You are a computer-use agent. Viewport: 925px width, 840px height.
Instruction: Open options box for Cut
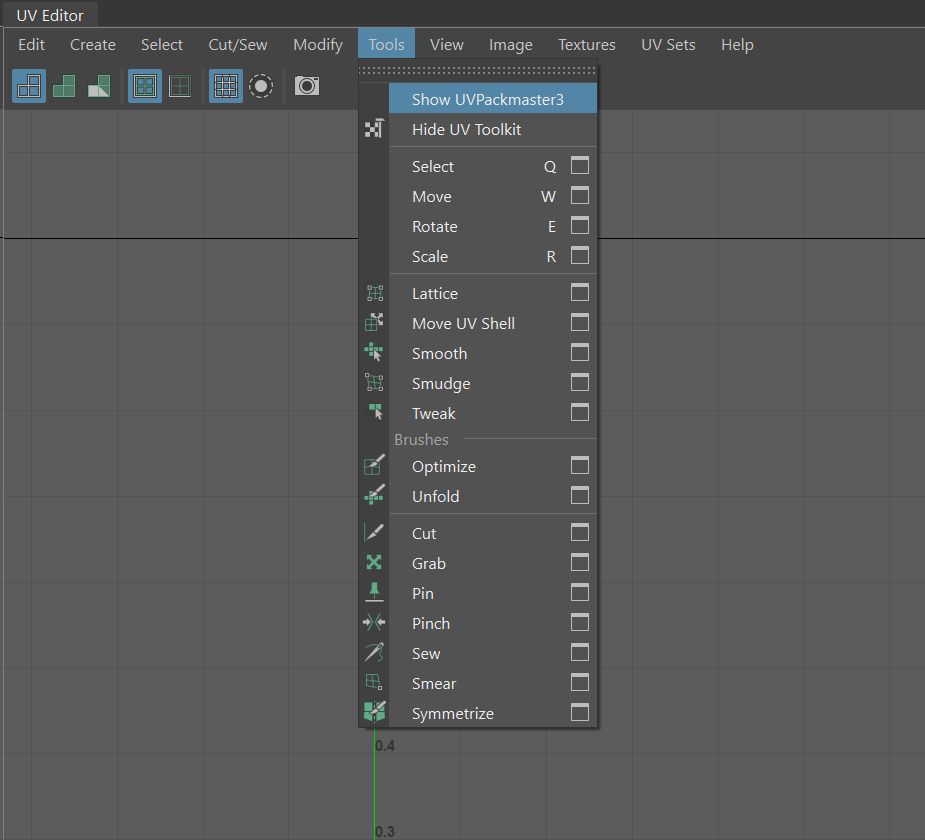click(x=580, y=533)
